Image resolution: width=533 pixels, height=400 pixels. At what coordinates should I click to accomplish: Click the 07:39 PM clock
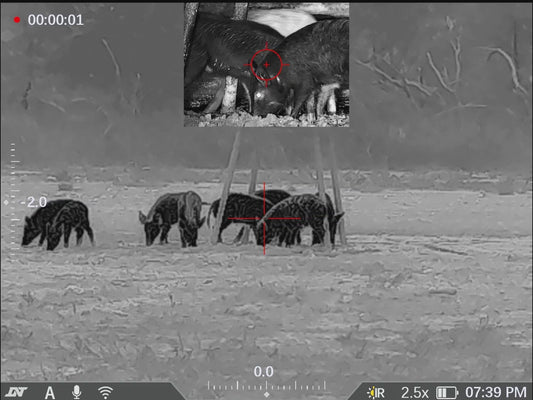pos(496,393)
